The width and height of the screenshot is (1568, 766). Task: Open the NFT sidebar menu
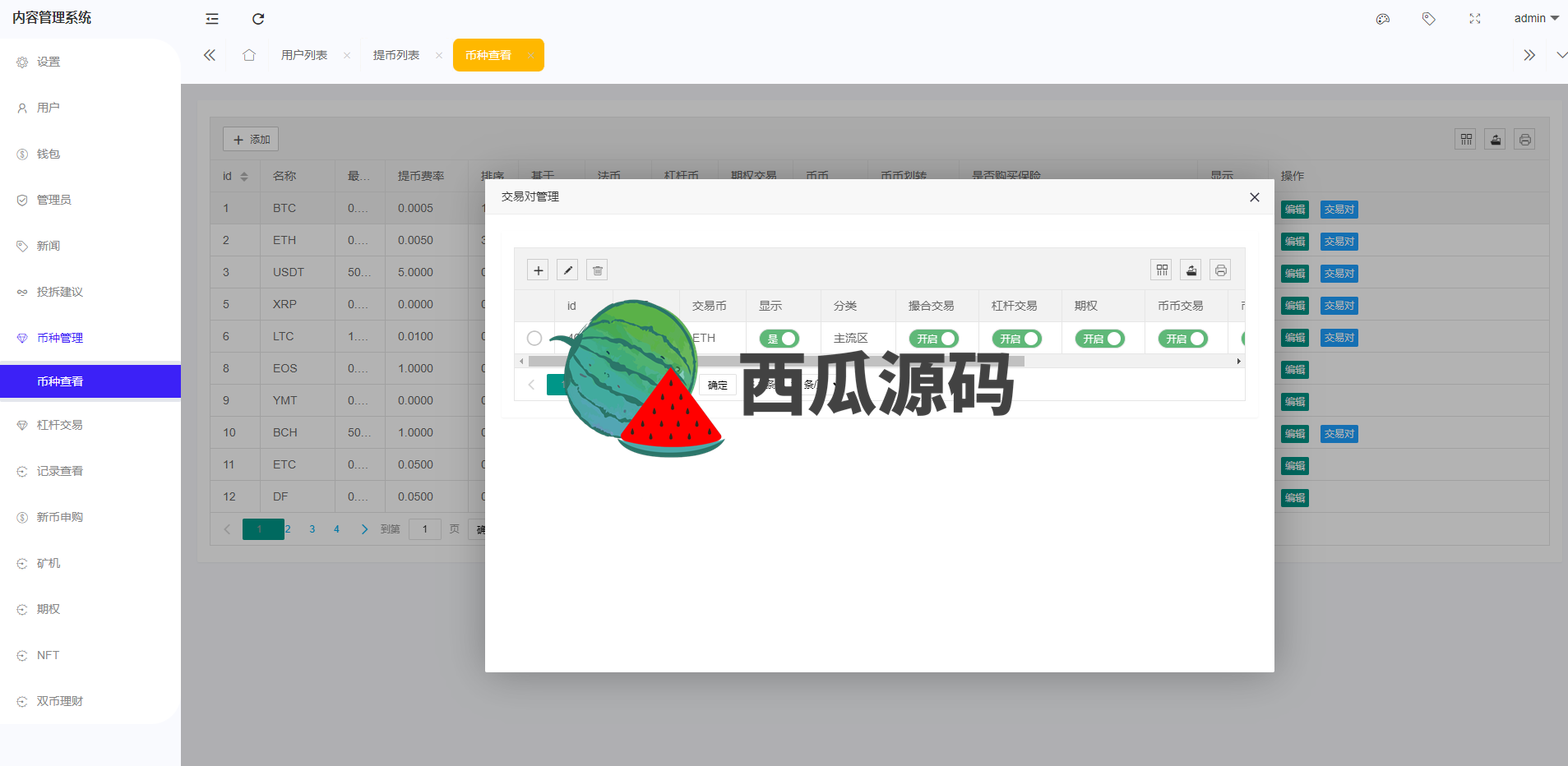point(90,655)
